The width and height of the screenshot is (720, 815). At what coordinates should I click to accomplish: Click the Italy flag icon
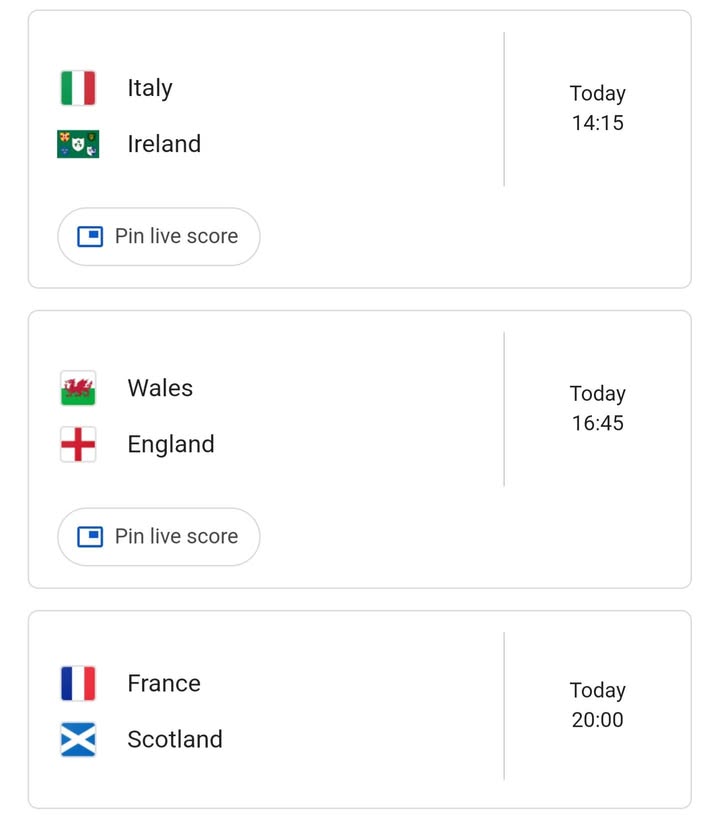[x=78, y=88]
